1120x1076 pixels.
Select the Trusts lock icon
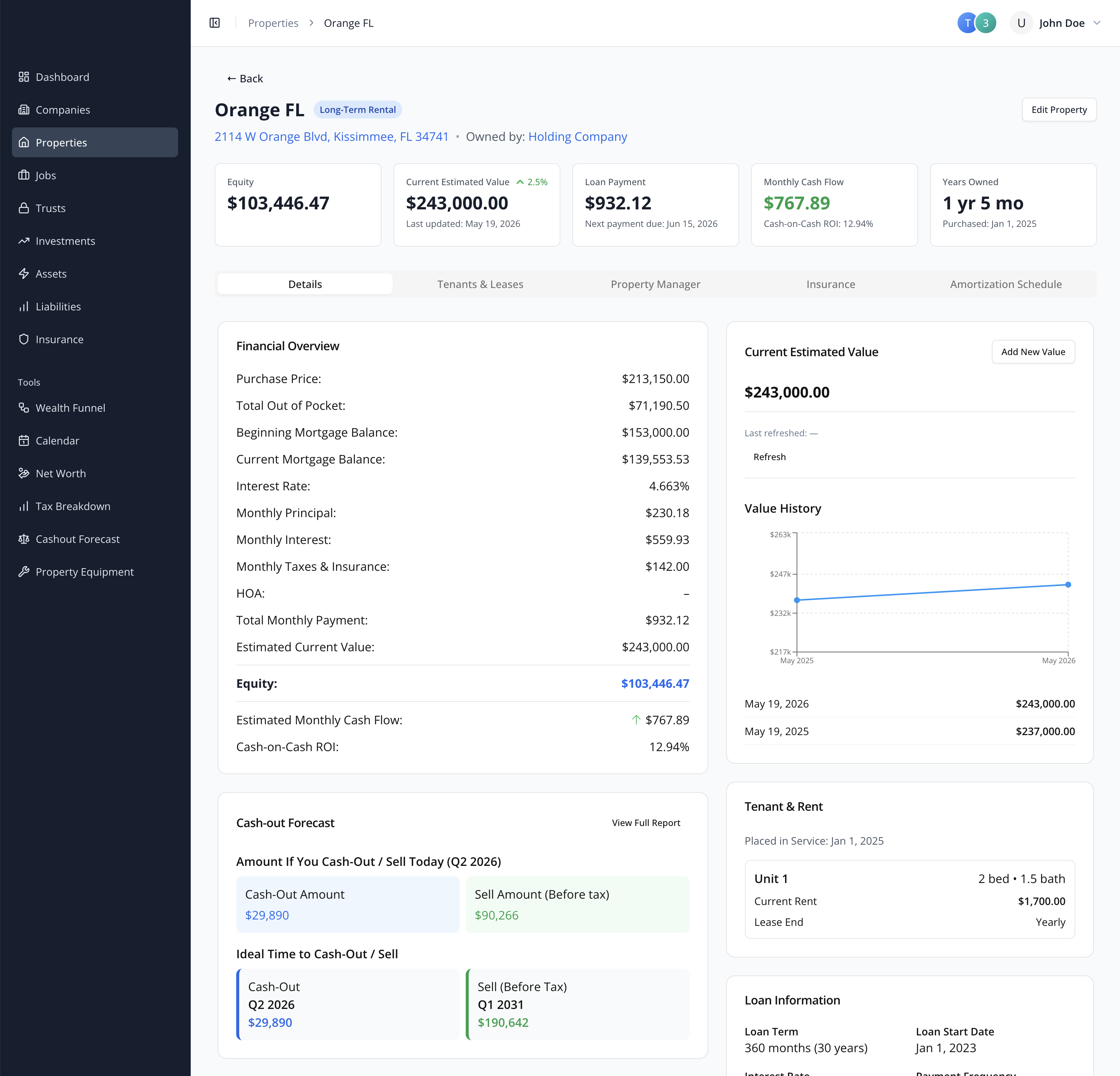(23, 208)
